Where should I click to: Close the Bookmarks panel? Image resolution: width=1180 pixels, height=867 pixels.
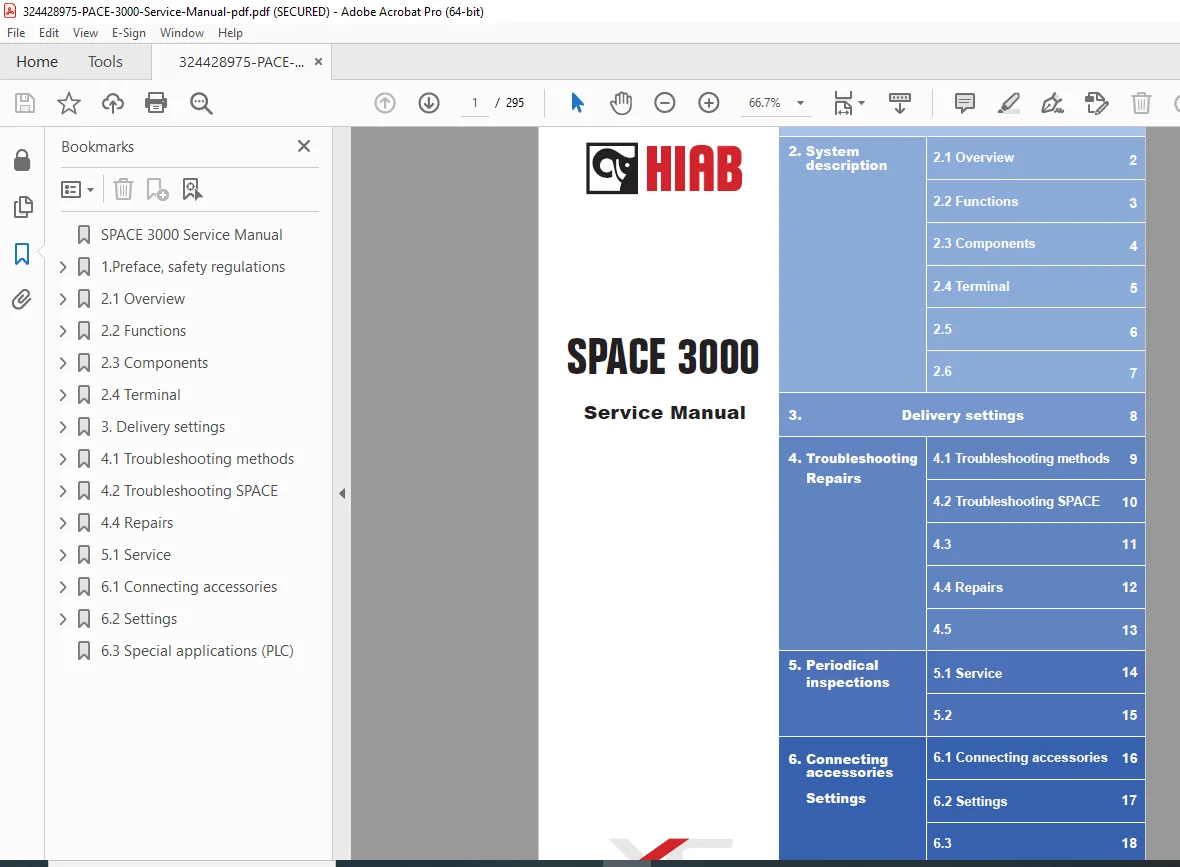coord(304,146)
